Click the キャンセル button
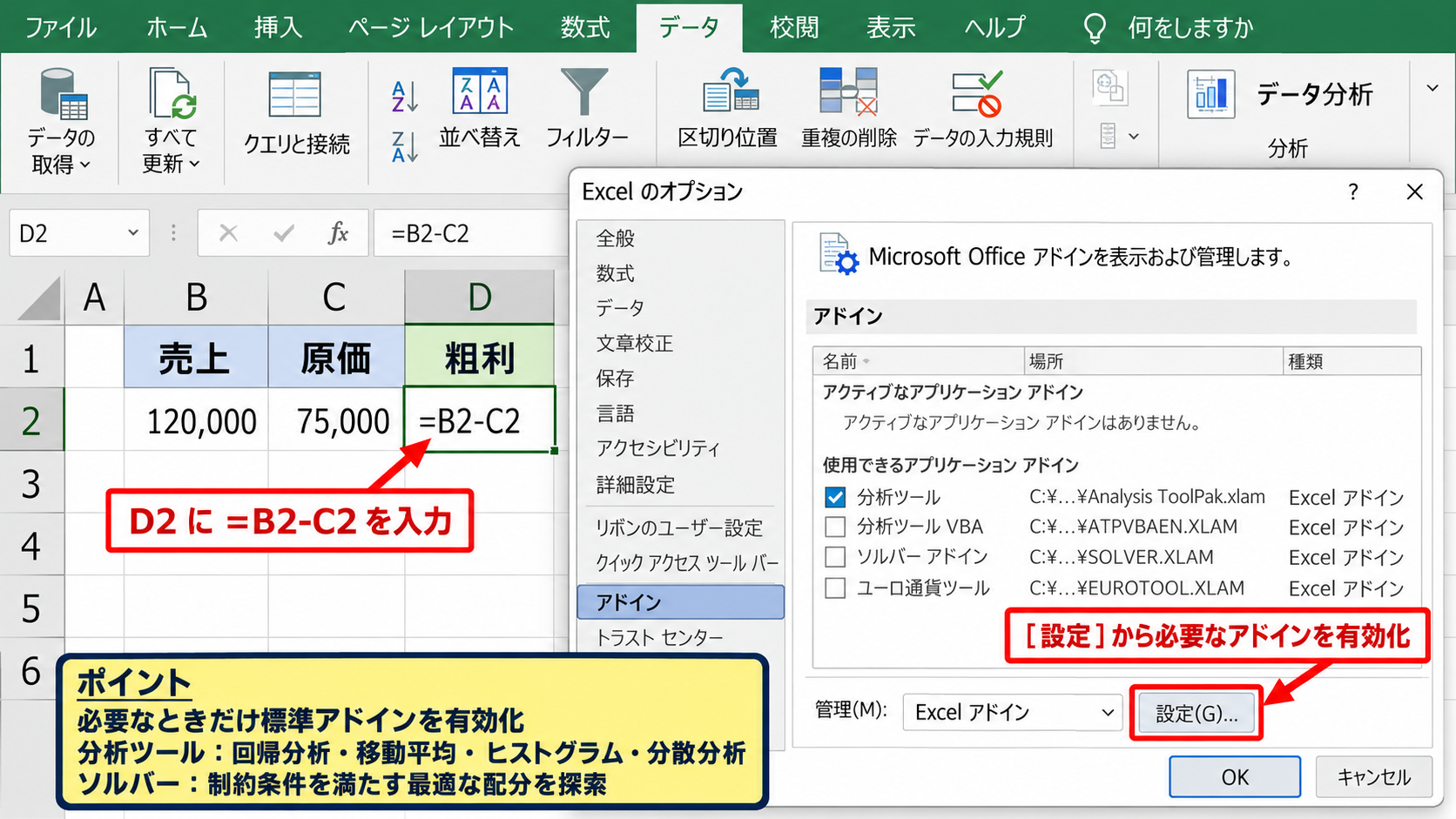Image resolution: width=1456 pixels, height=819 pixels. (x=1373, y=776)
